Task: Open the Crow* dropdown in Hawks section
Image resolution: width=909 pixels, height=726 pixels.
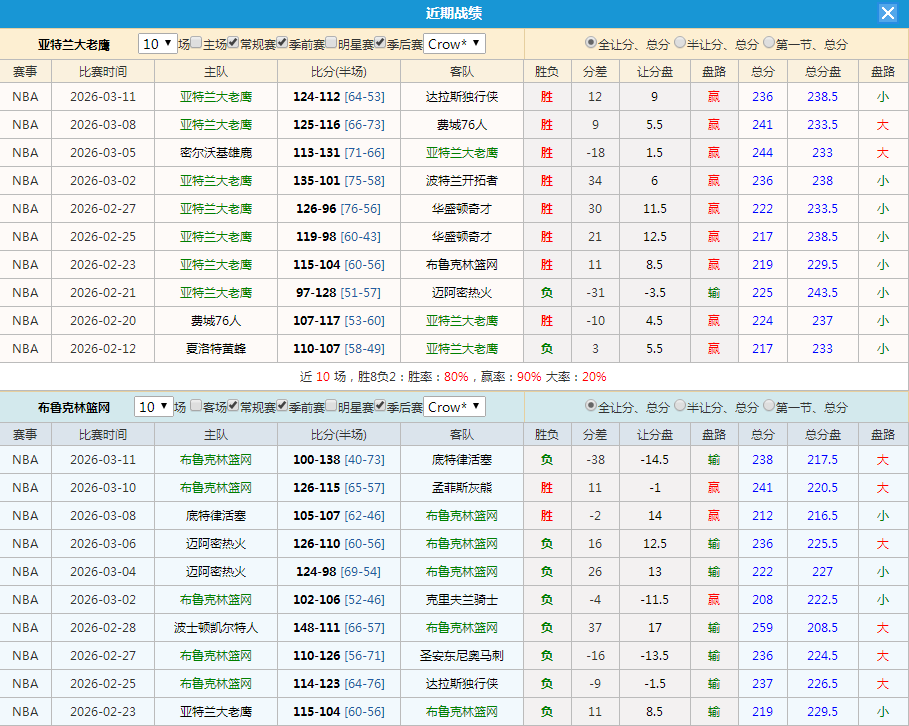Action: point(452,44)
